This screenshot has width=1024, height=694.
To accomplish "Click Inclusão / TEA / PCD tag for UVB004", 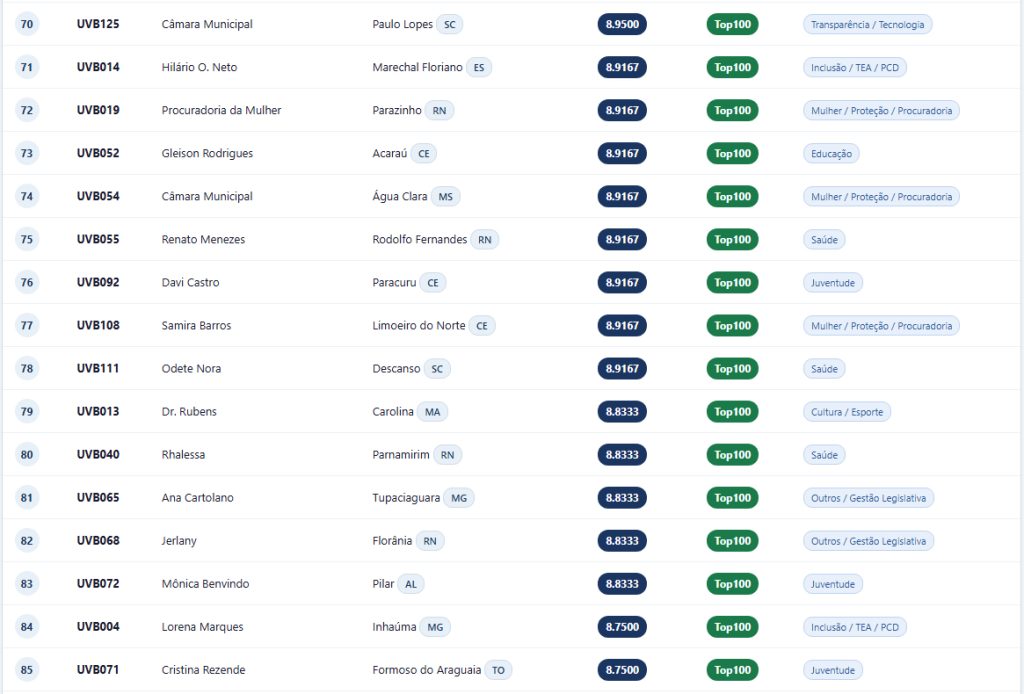I will (x=854, y=627).
